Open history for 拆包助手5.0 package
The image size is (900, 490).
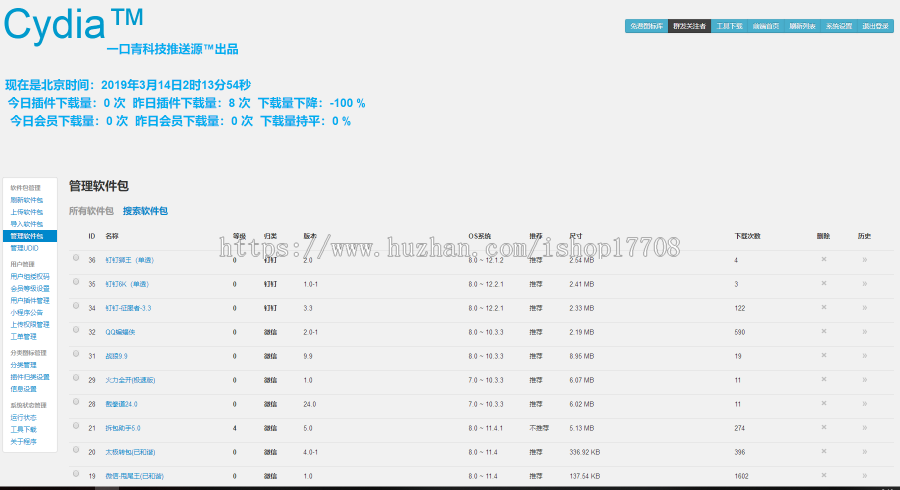(x=864, y=428)
